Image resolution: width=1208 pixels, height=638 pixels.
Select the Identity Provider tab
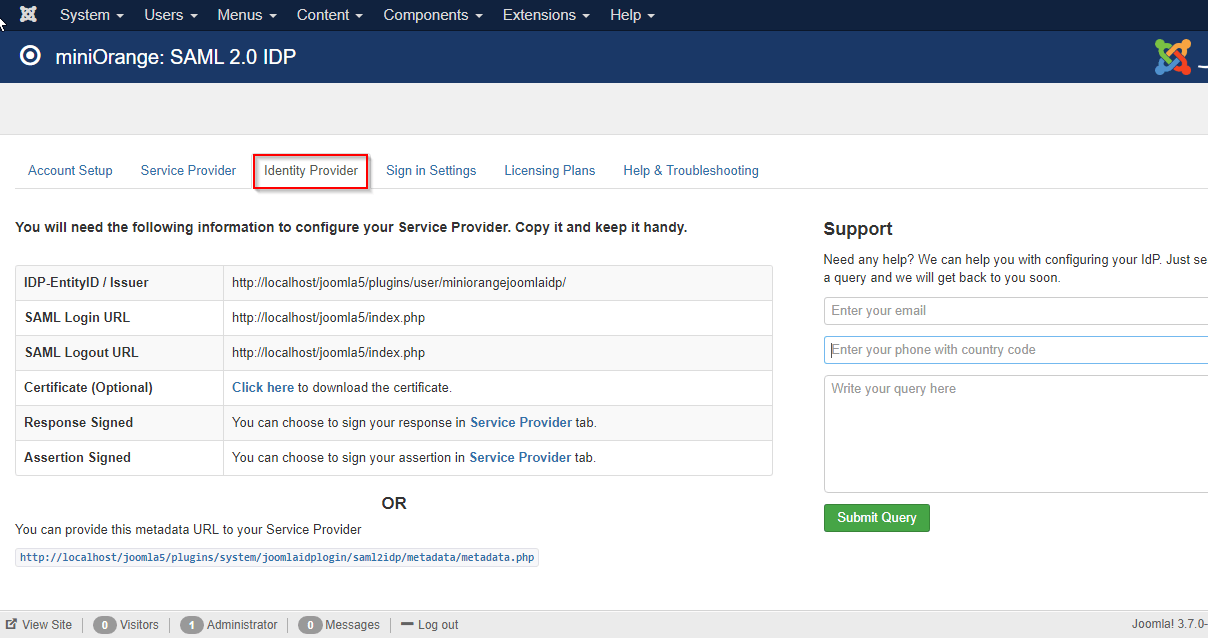(311, 171)
